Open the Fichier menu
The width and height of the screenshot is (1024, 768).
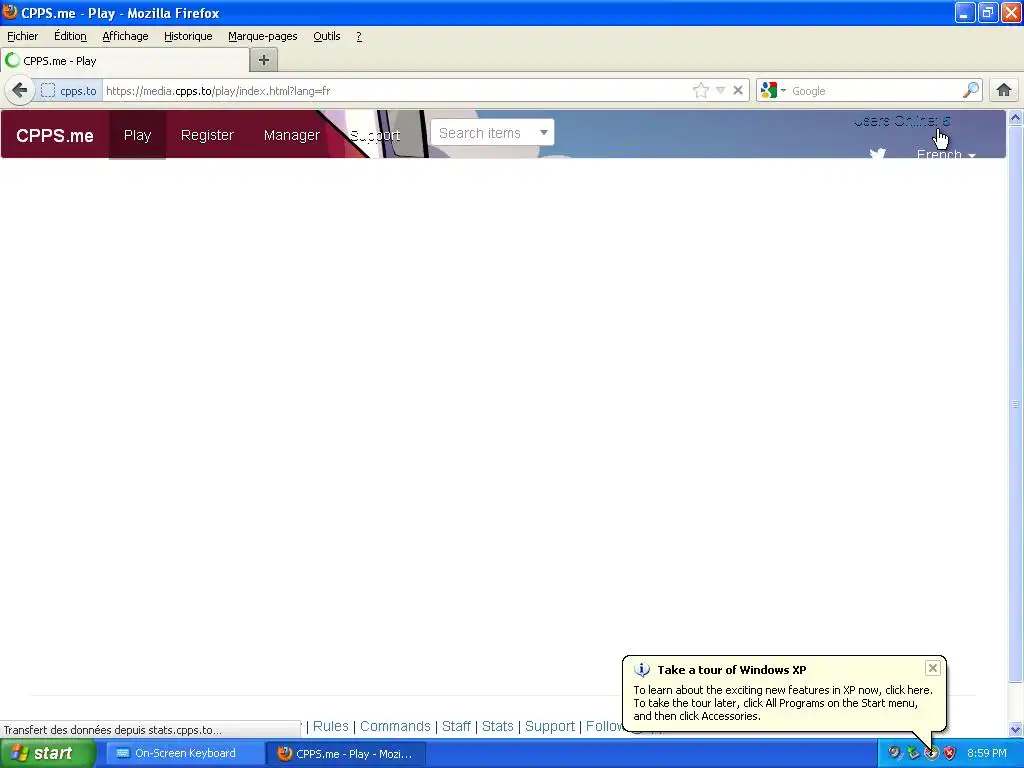[x=23, y=36]
